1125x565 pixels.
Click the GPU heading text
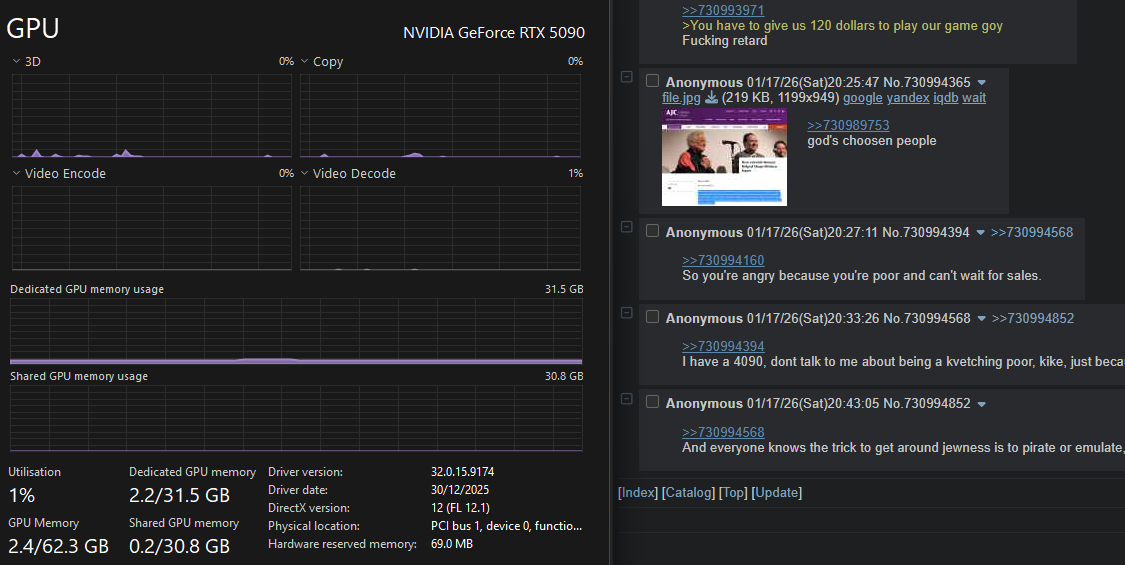tap(32, 28)
